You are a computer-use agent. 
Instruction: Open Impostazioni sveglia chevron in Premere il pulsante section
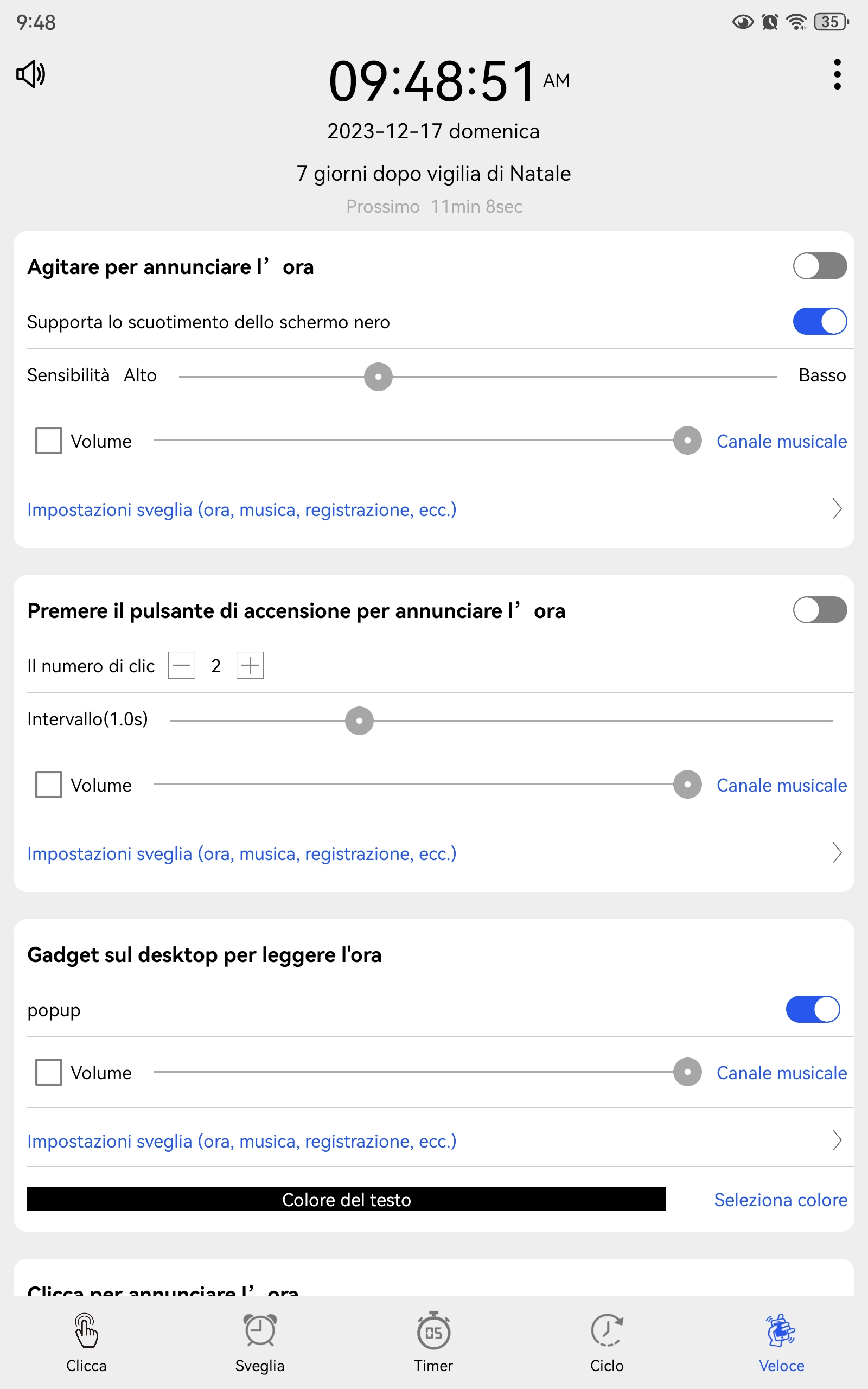coord(837,852)
